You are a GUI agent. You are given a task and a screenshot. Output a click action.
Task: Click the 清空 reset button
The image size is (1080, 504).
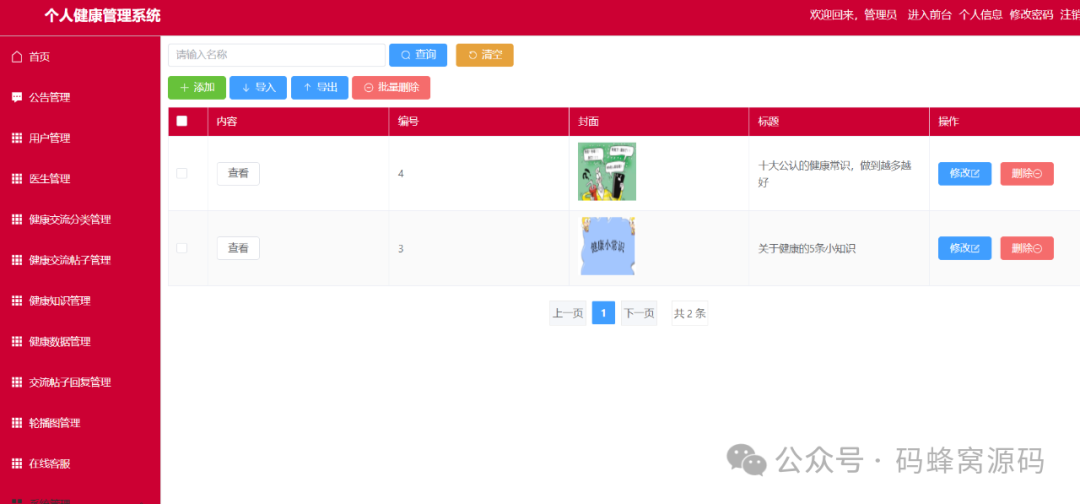click(484, 55)
